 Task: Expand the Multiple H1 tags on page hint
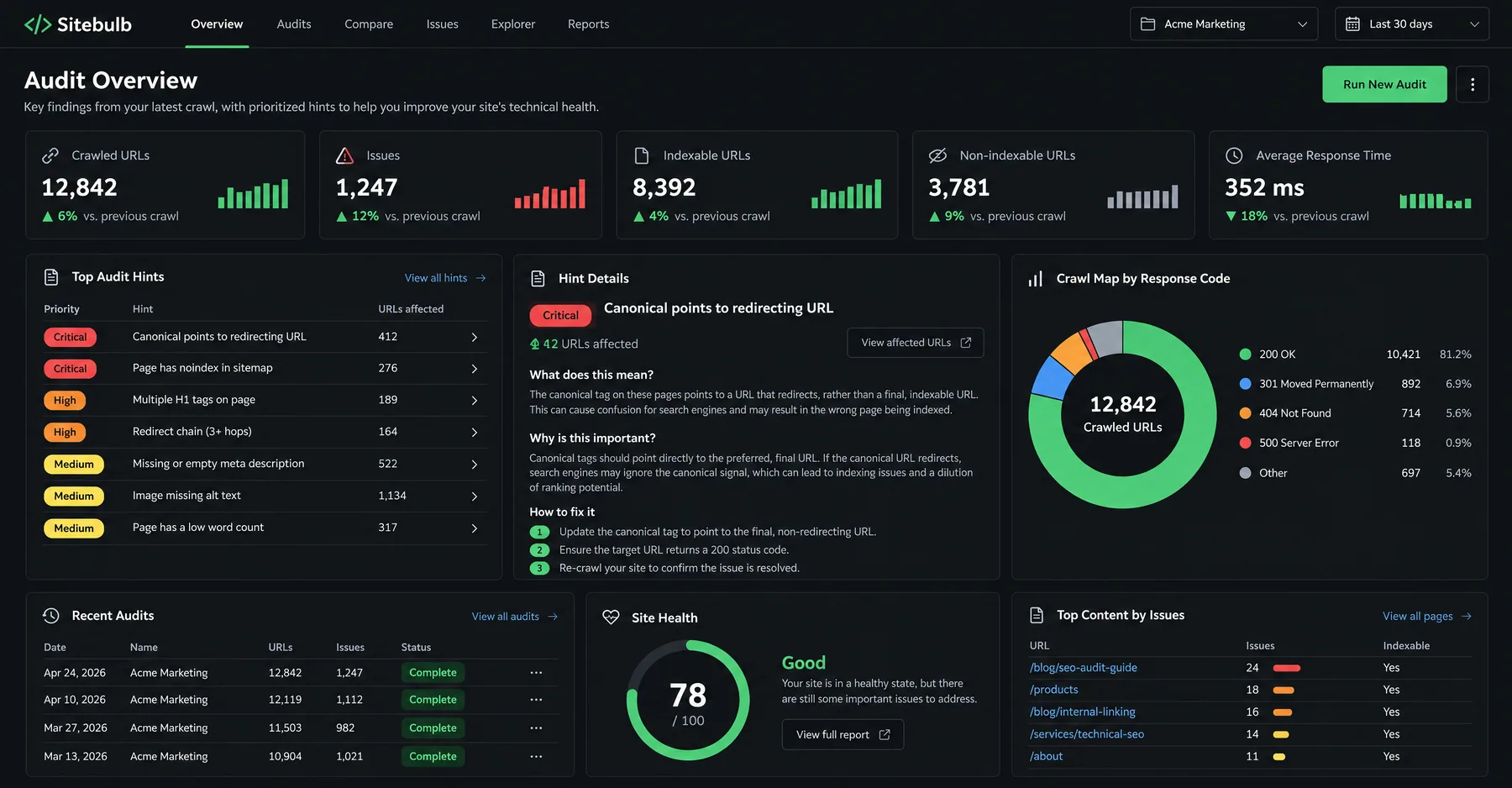tap(475, 401)
